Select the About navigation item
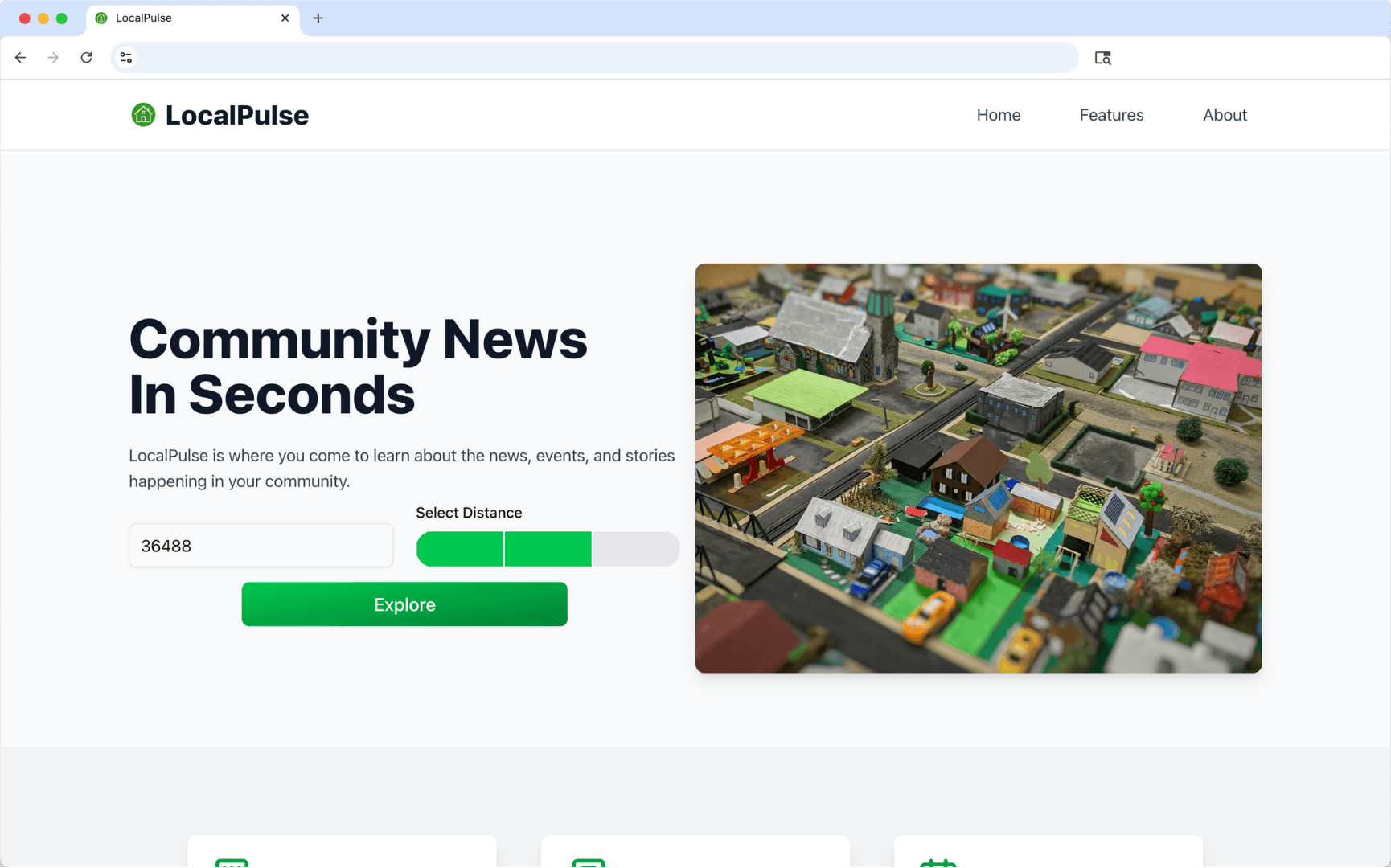 point(1225,115)
